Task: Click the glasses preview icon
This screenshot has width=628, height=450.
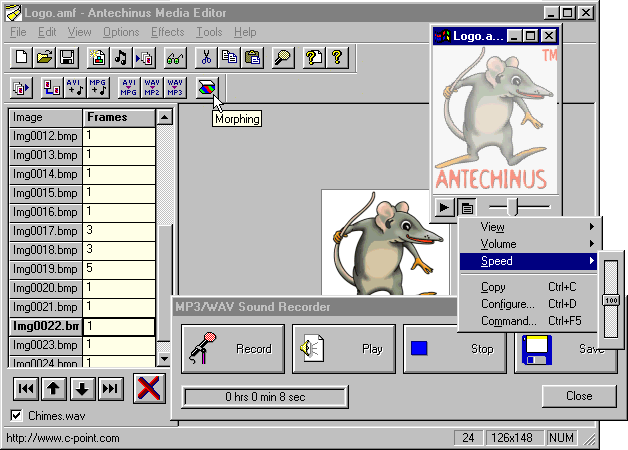Action: (175, 57)
